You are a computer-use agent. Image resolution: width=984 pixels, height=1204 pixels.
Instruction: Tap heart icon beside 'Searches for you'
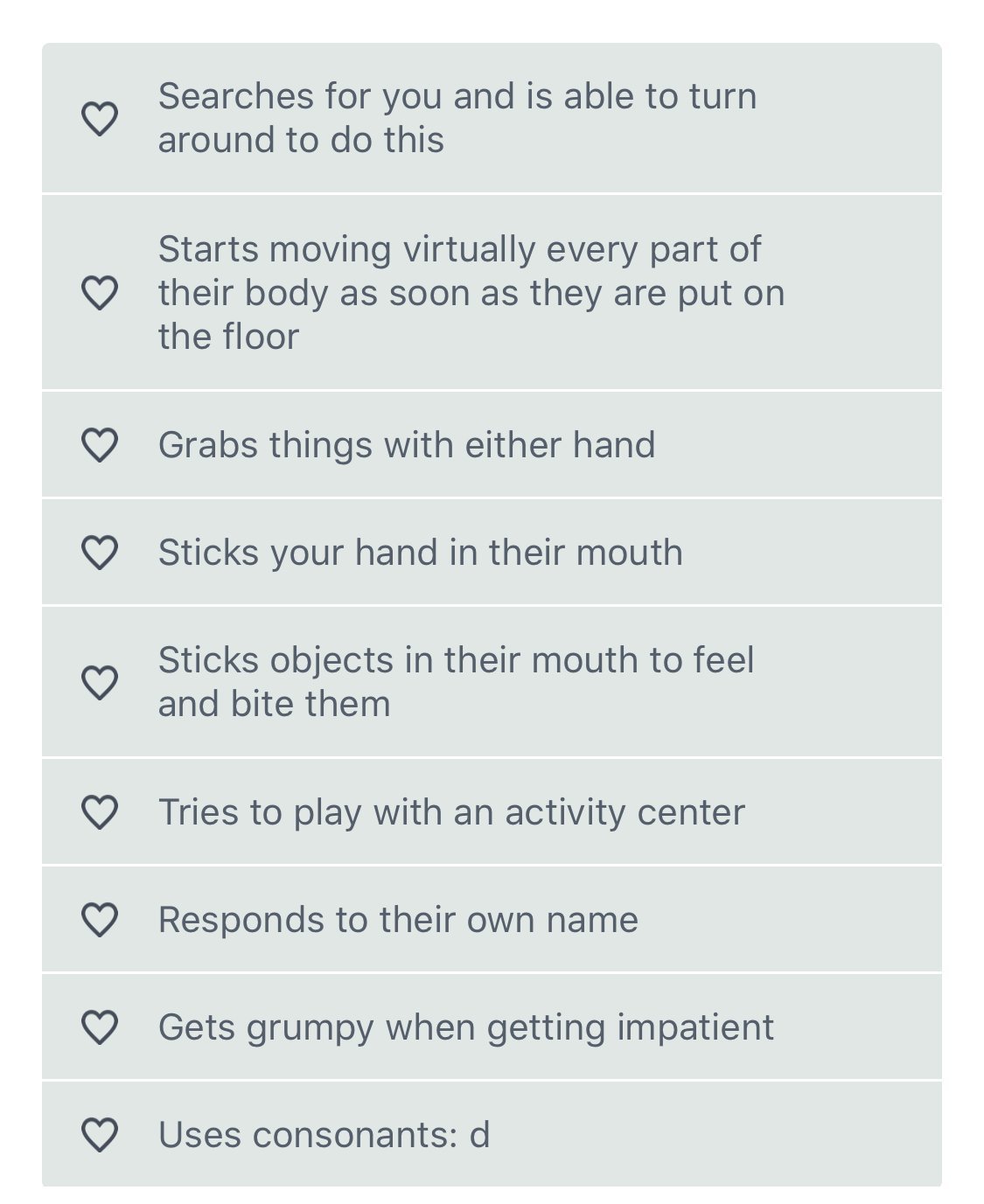99,119
